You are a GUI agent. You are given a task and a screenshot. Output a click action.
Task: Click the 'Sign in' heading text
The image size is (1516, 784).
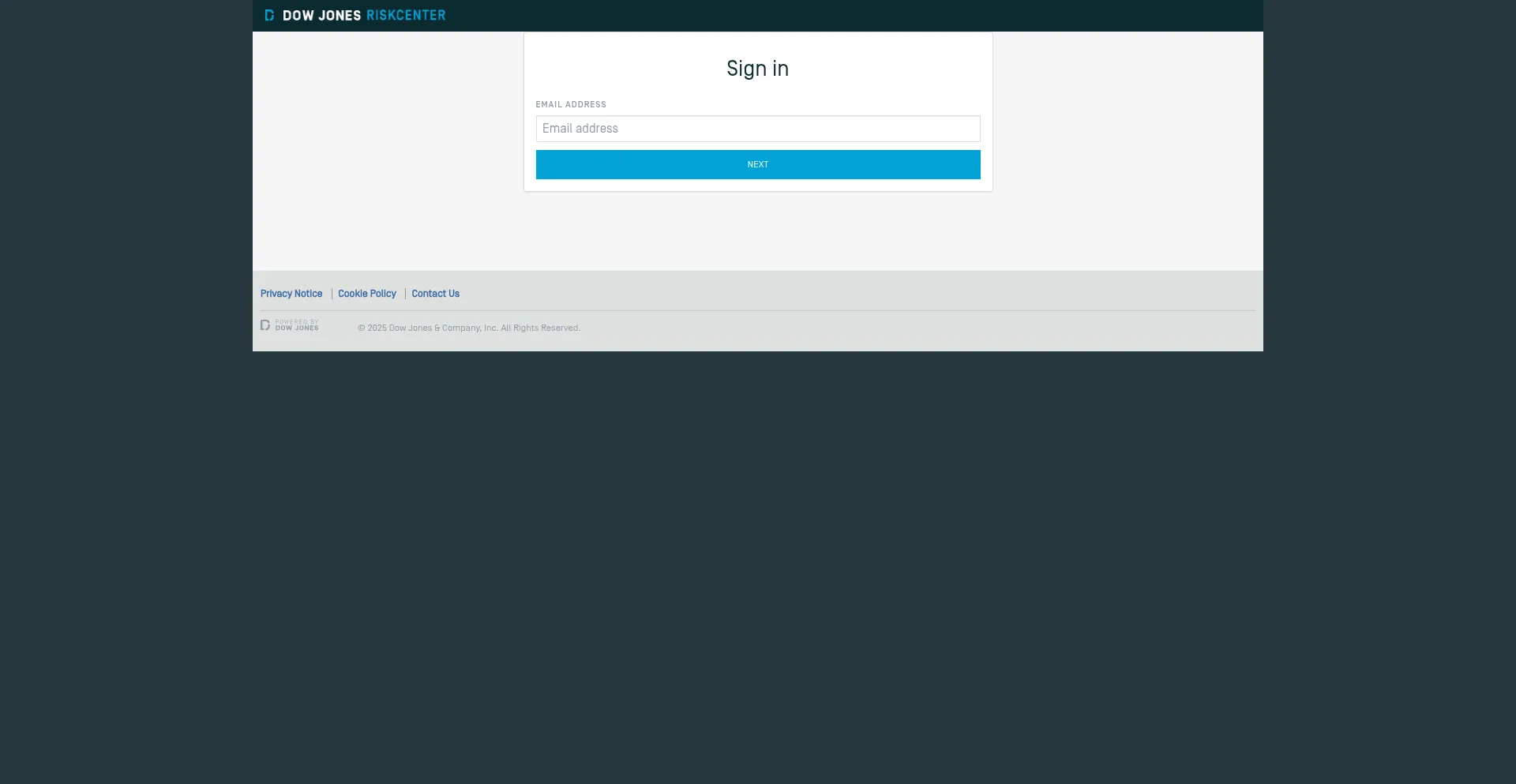click(758, 69)
